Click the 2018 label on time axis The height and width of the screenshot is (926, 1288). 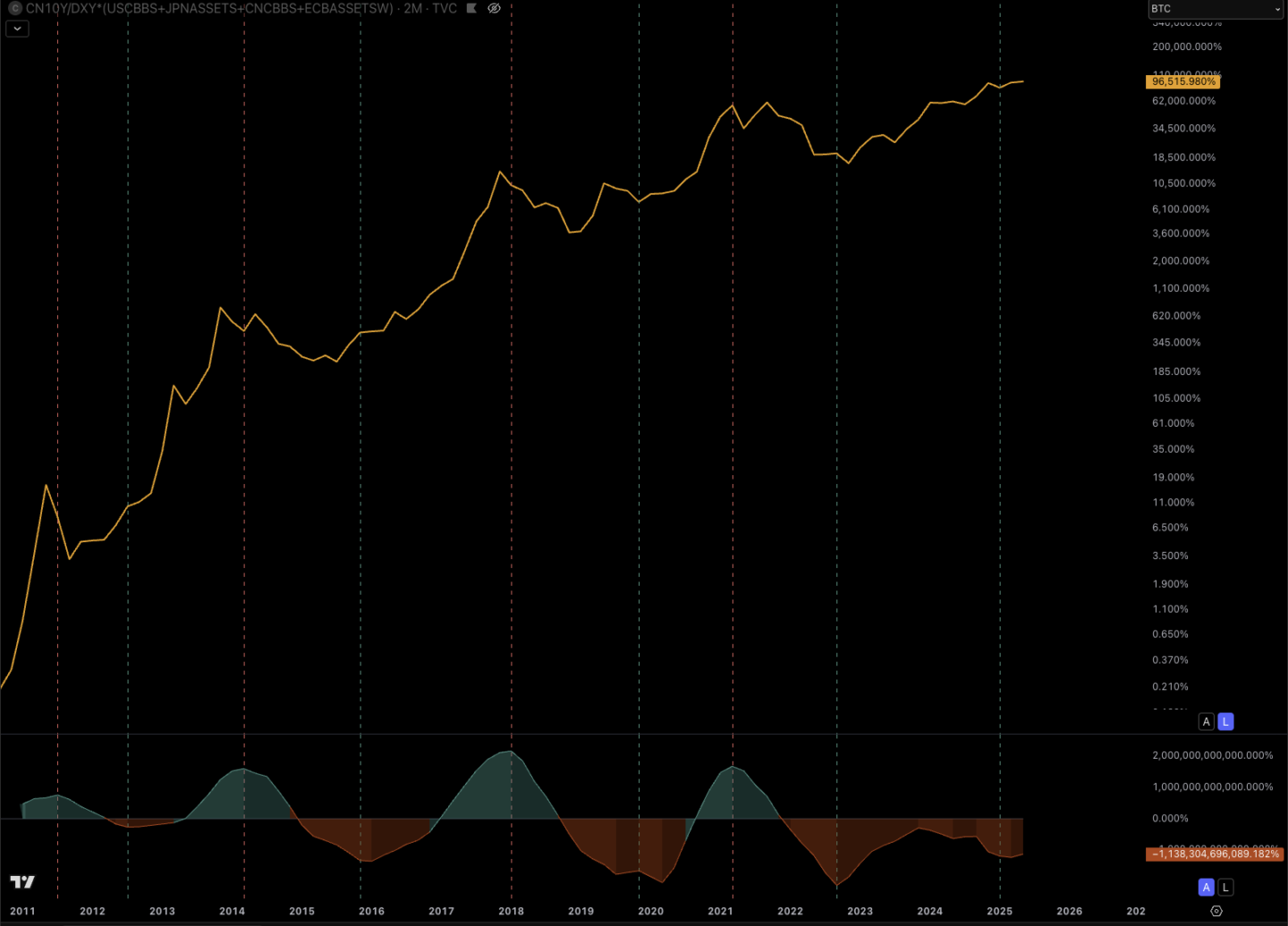[x=511, y=912]
